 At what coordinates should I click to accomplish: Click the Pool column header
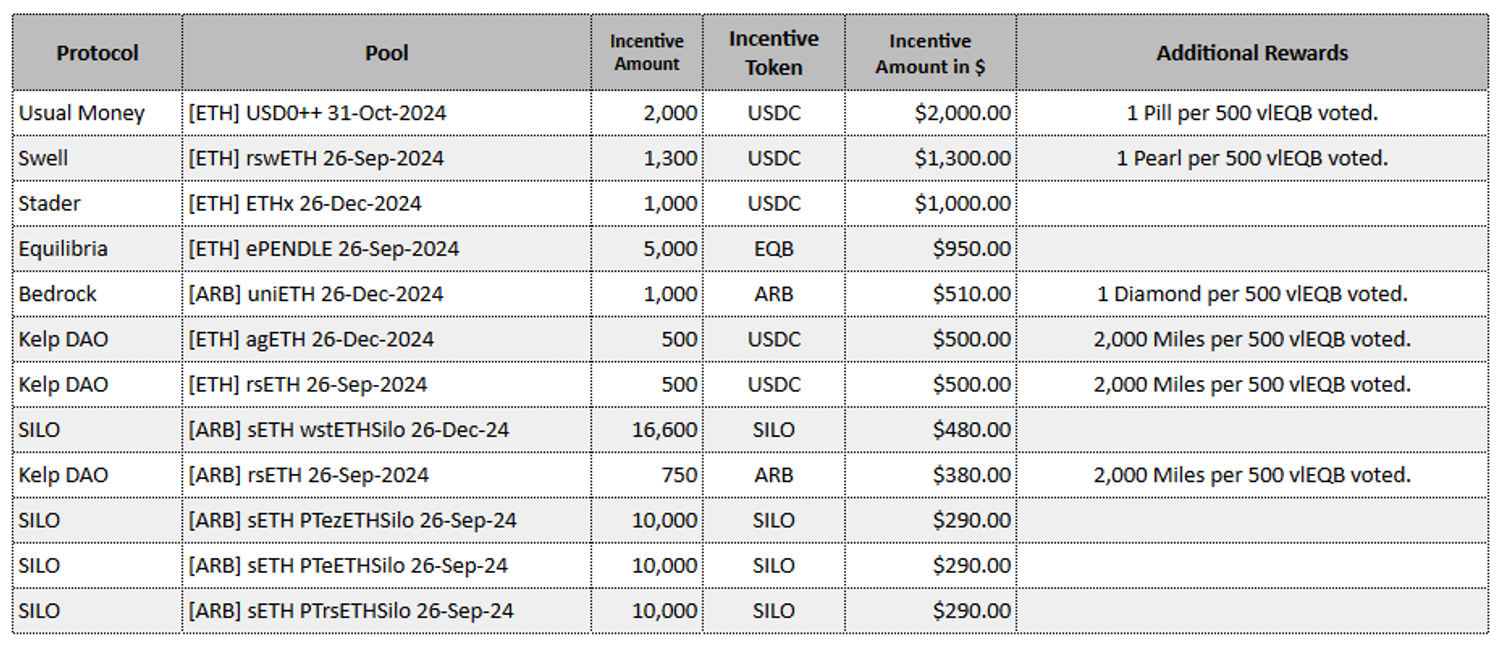click(386, 53)
